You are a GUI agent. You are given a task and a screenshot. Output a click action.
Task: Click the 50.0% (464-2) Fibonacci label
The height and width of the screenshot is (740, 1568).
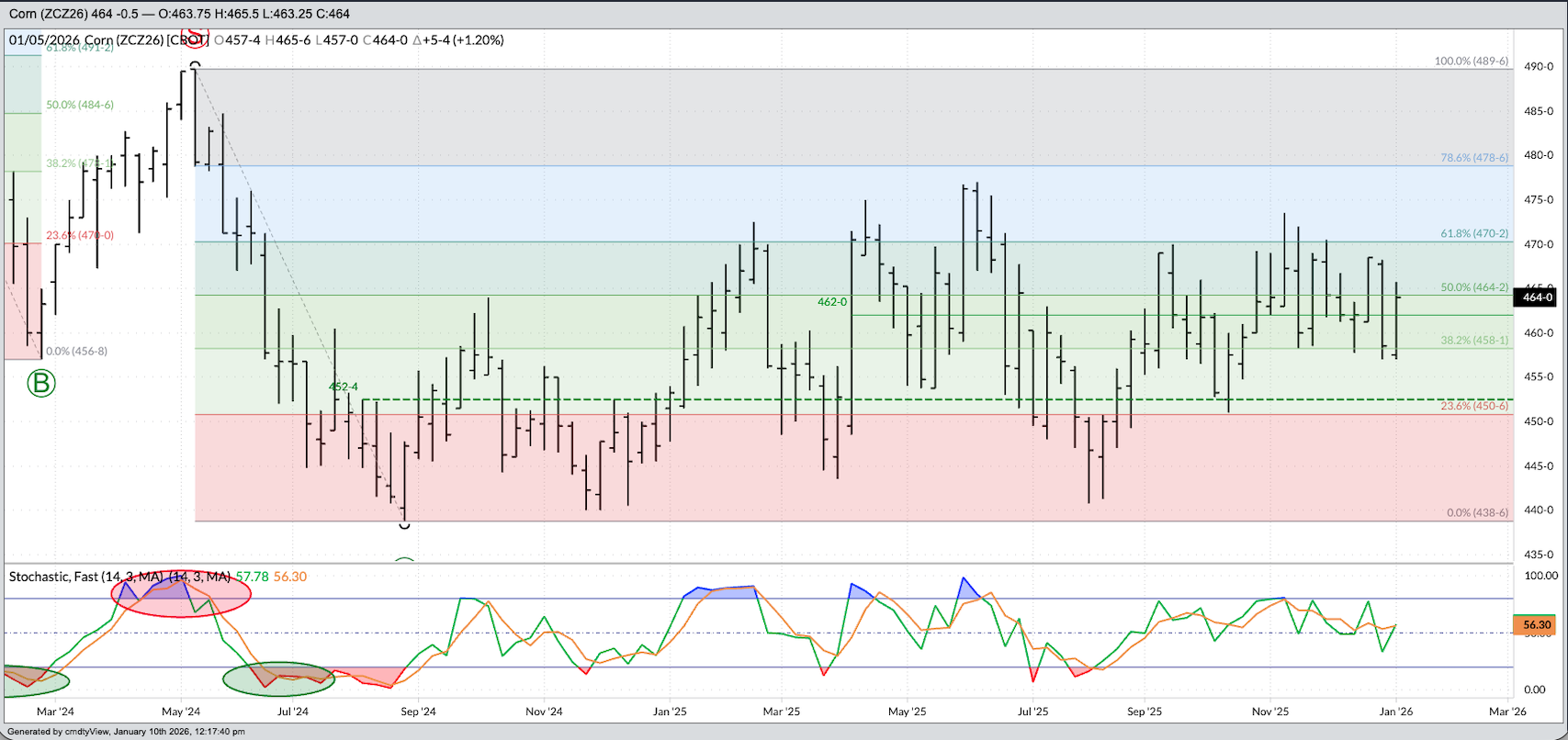(1473, 287)
